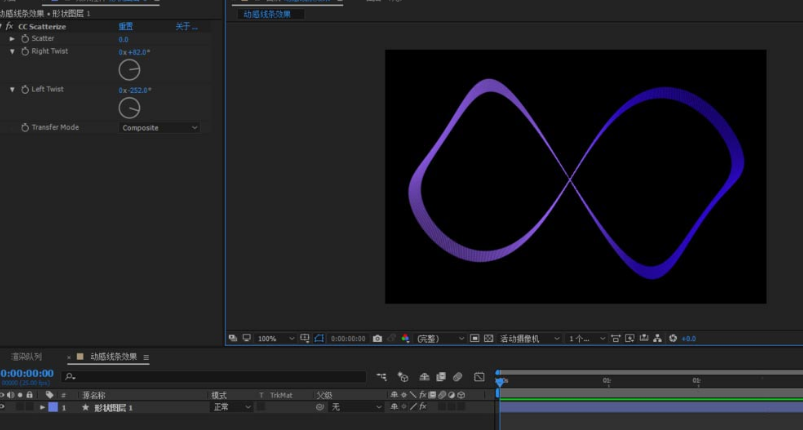Click the region of interest icon

point(475,338)
